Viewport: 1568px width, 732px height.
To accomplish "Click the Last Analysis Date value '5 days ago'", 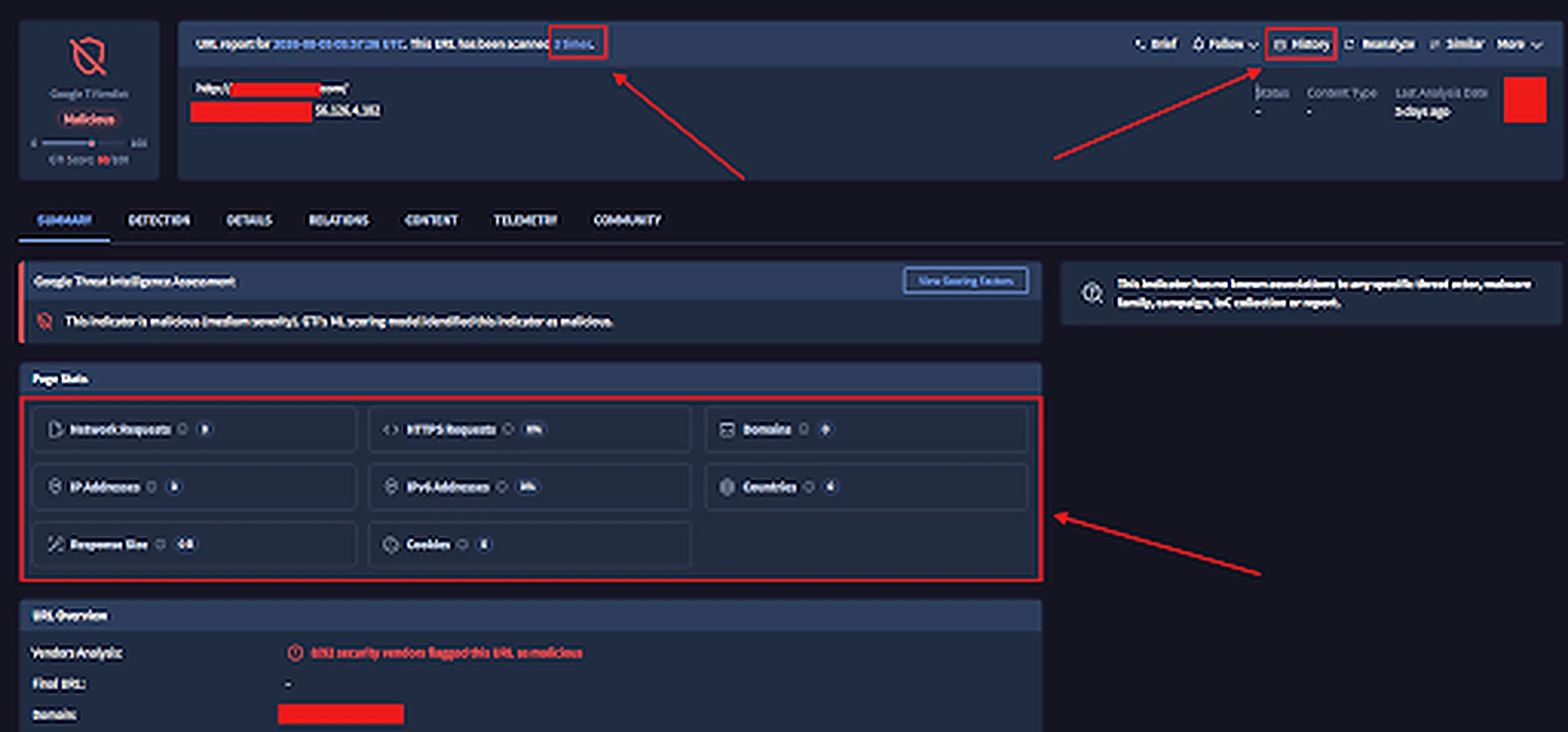I will (x=1423, y=112).
